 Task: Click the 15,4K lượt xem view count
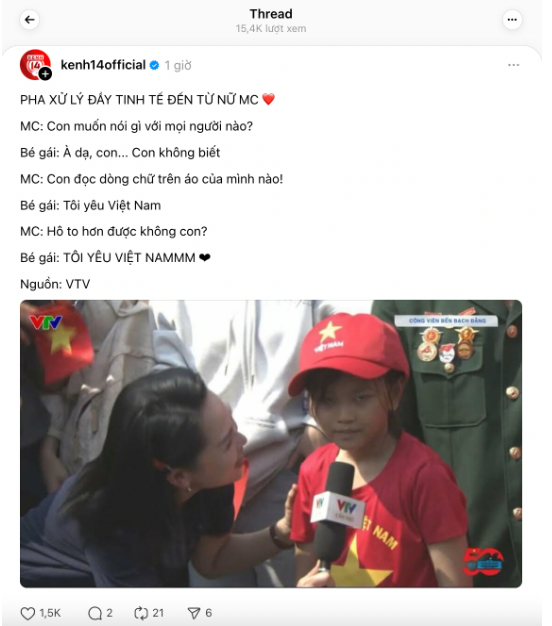(271, 29)
